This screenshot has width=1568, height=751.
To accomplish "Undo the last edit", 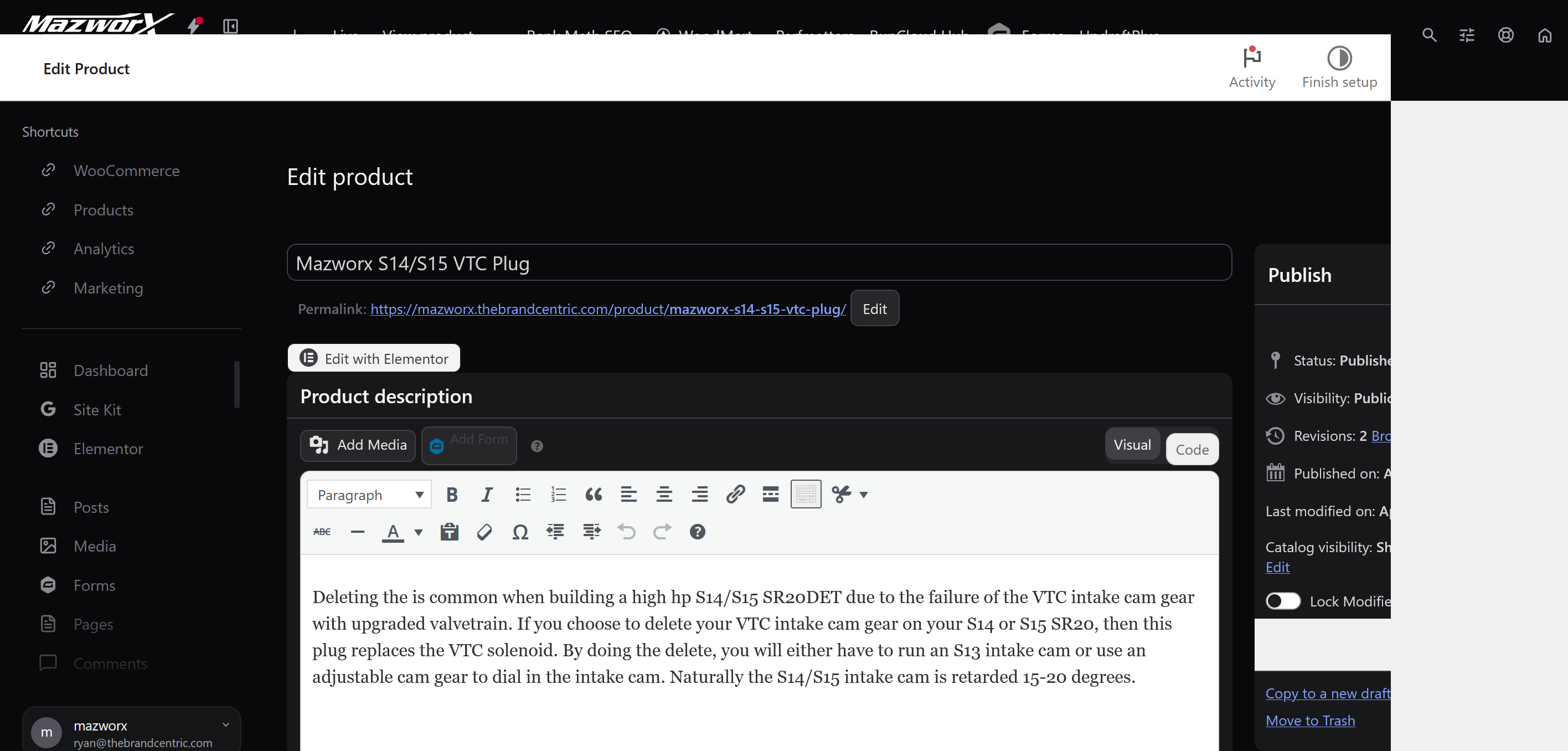I will 626,532.
